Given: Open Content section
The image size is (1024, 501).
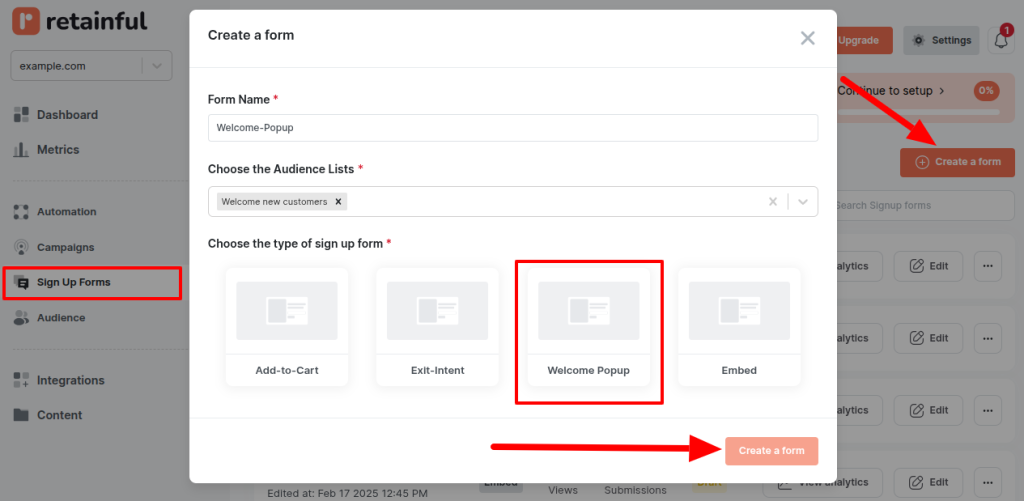Looking at the screenshot, I should (59, 415).
